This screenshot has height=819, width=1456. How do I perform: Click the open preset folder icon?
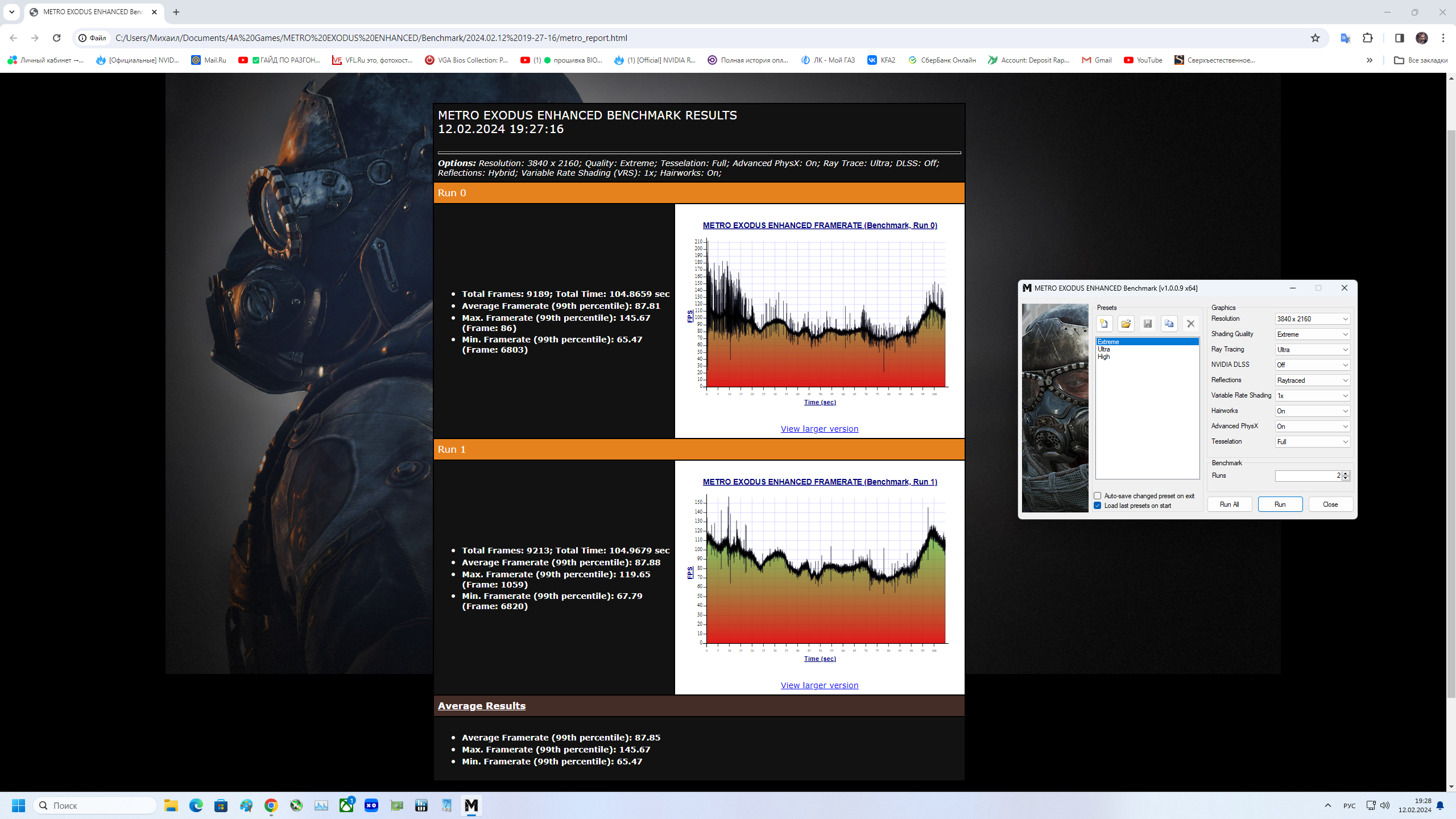click(x=1126, y=324)
